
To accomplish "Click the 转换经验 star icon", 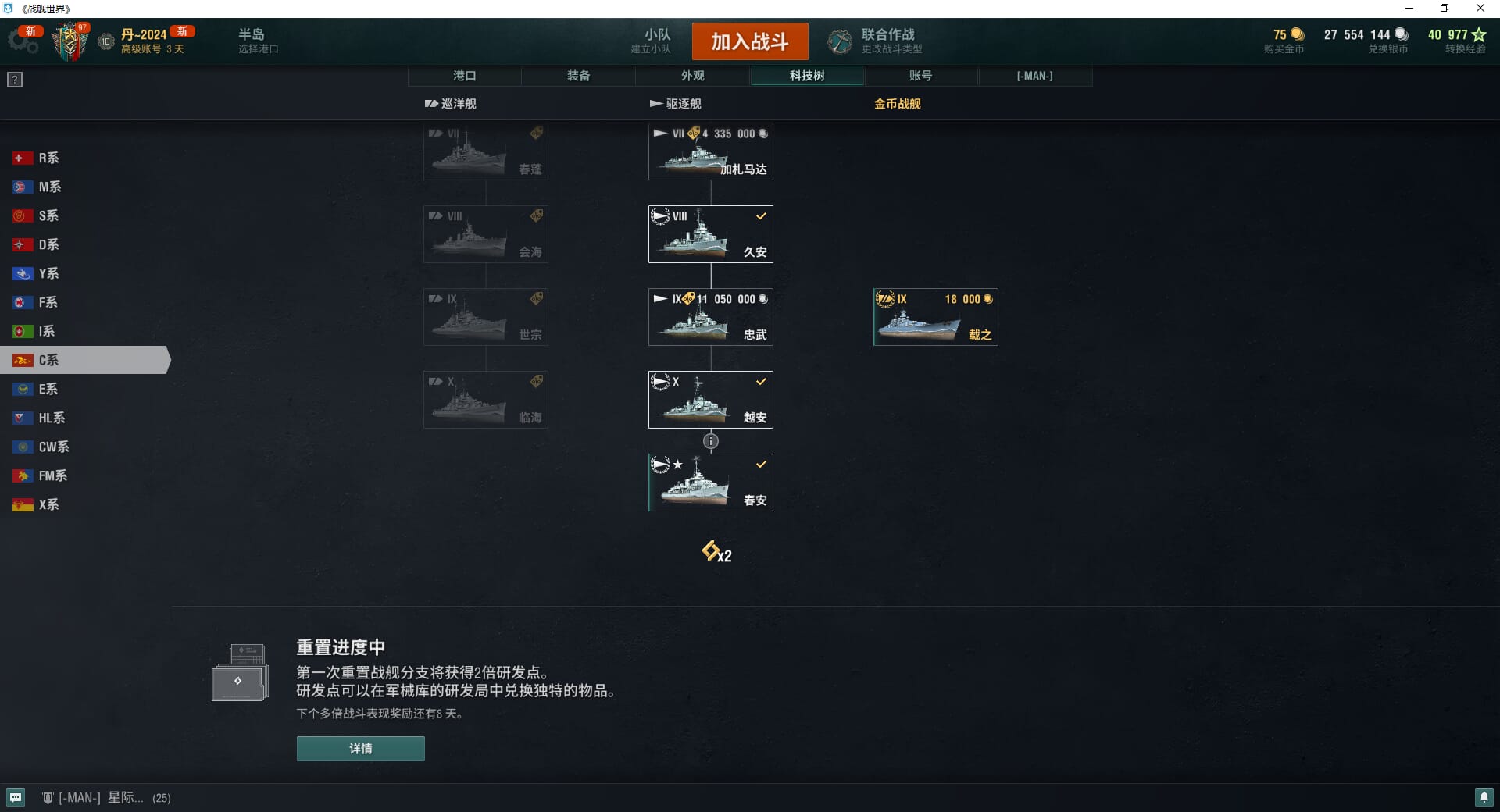I will [1479, 34].
